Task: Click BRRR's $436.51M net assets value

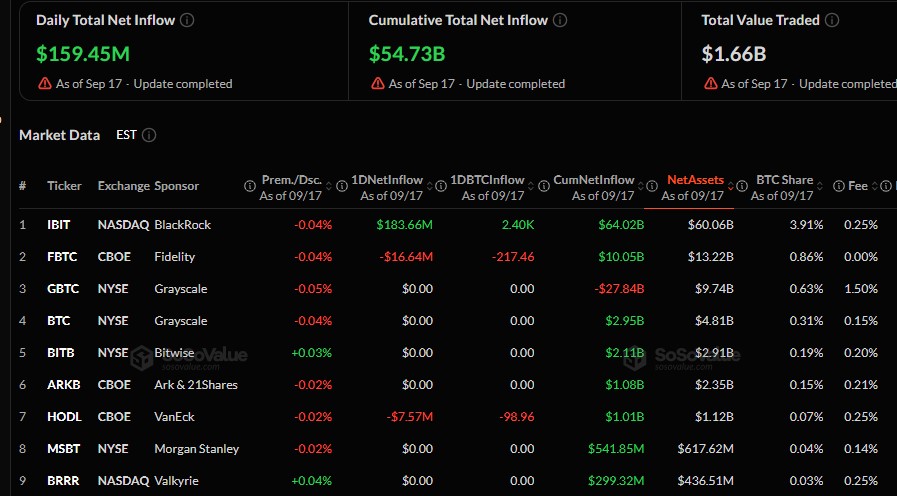Action: pyautogui.click(x=705, y=481)
